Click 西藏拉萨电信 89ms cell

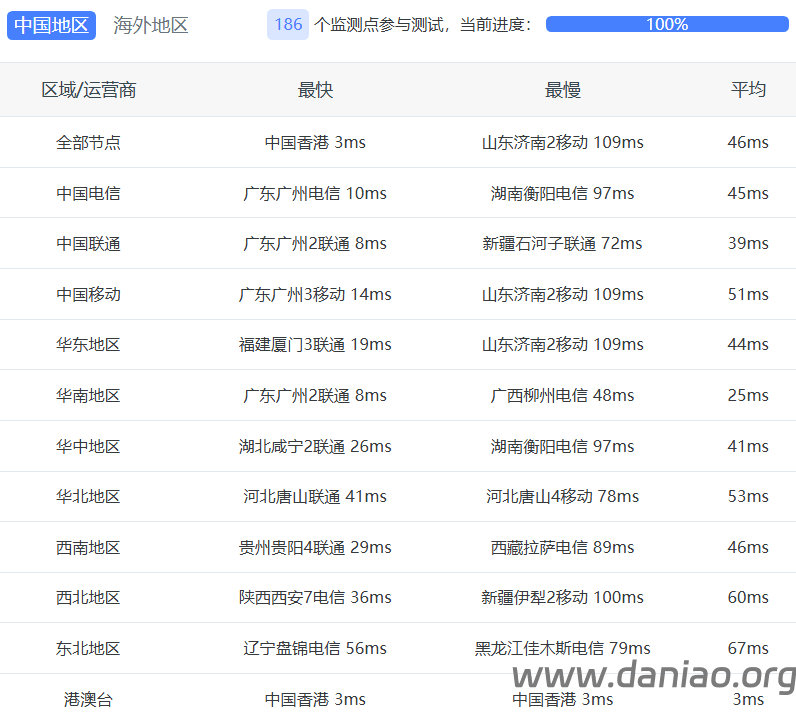point(562,547)
